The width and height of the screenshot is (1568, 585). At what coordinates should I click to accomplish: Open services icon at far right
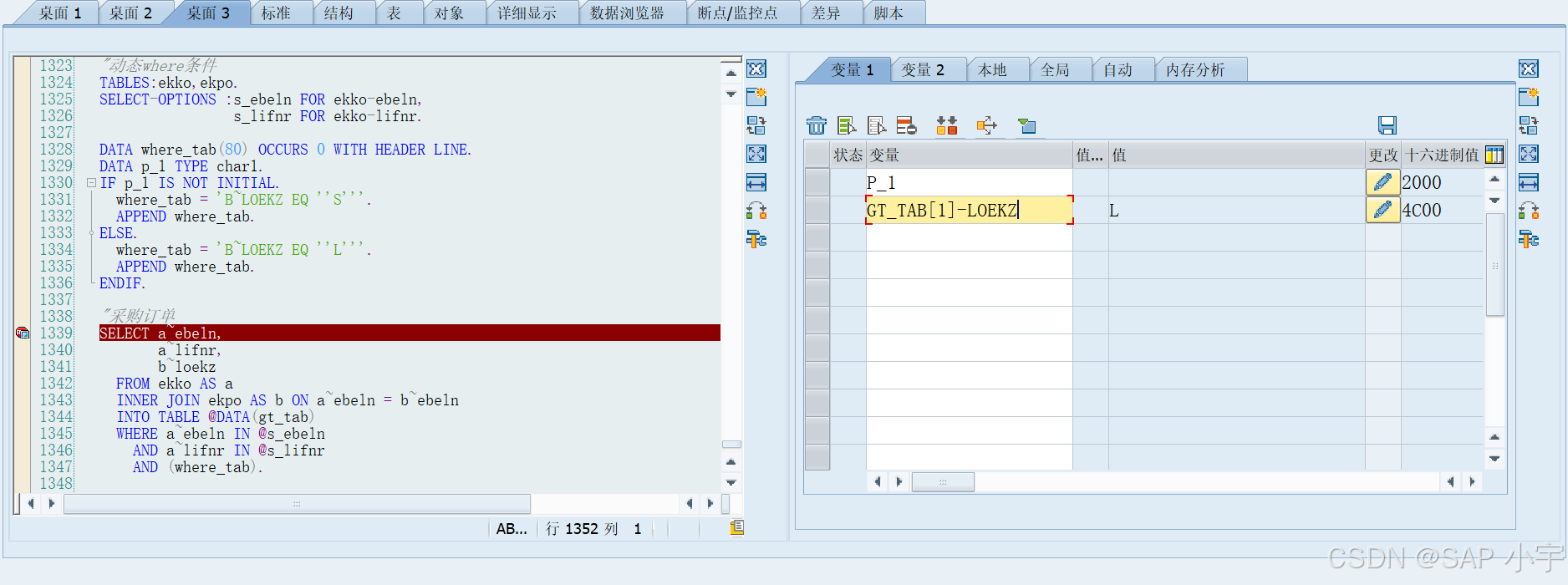tap(1529, 240)
